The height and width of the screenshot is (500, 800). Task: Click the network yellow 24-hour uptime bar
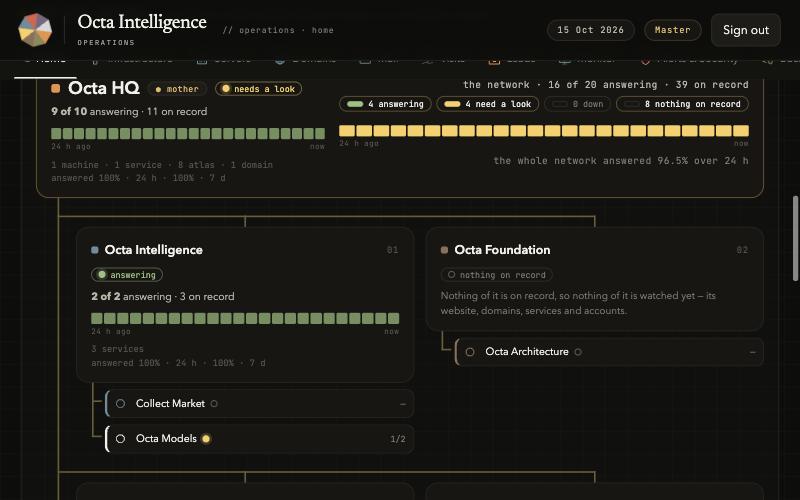pyautogui.click(x=544, y=131)
